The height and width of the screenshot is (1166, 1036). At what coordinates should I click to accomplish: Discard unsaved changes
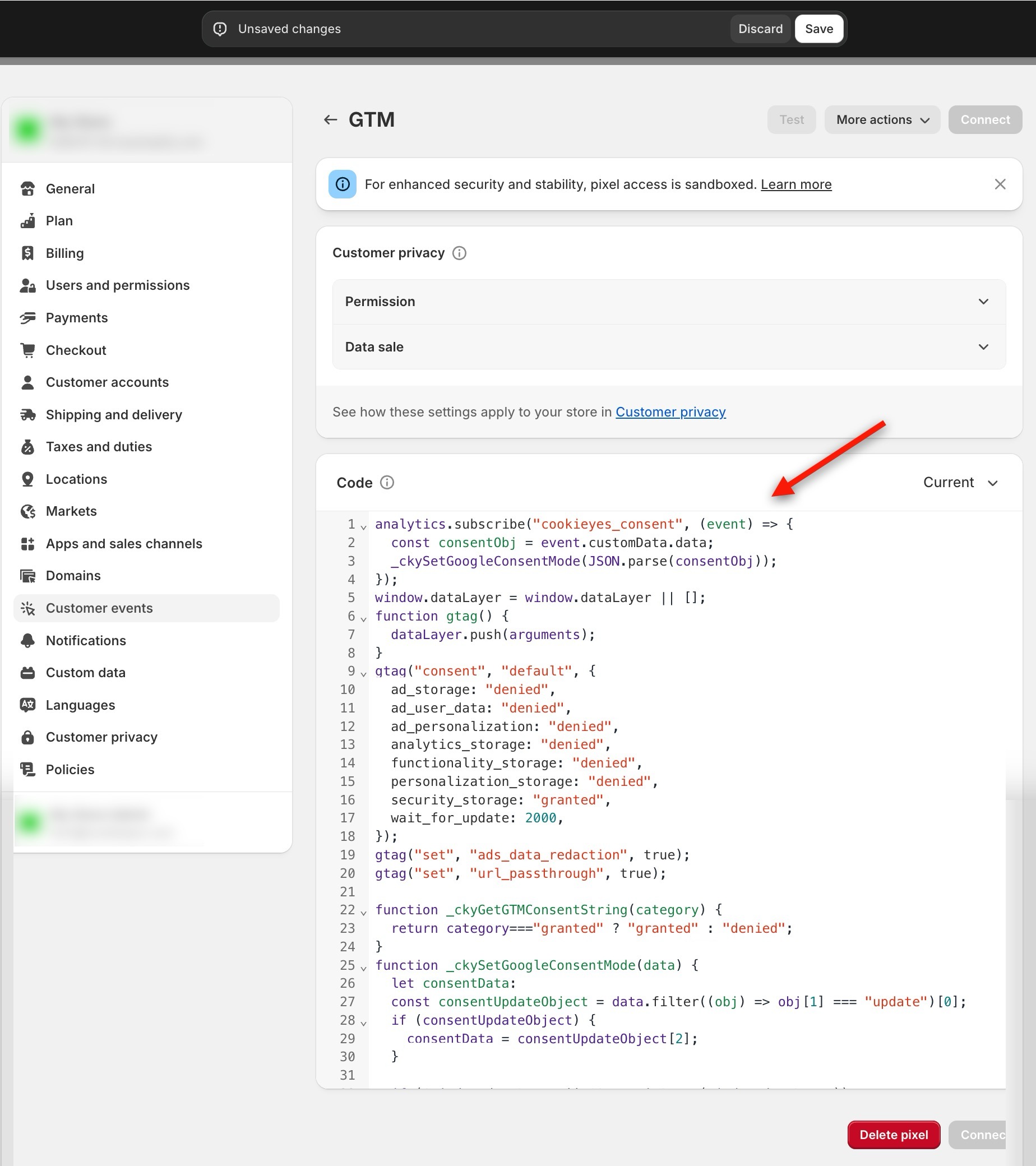(760, 29)
